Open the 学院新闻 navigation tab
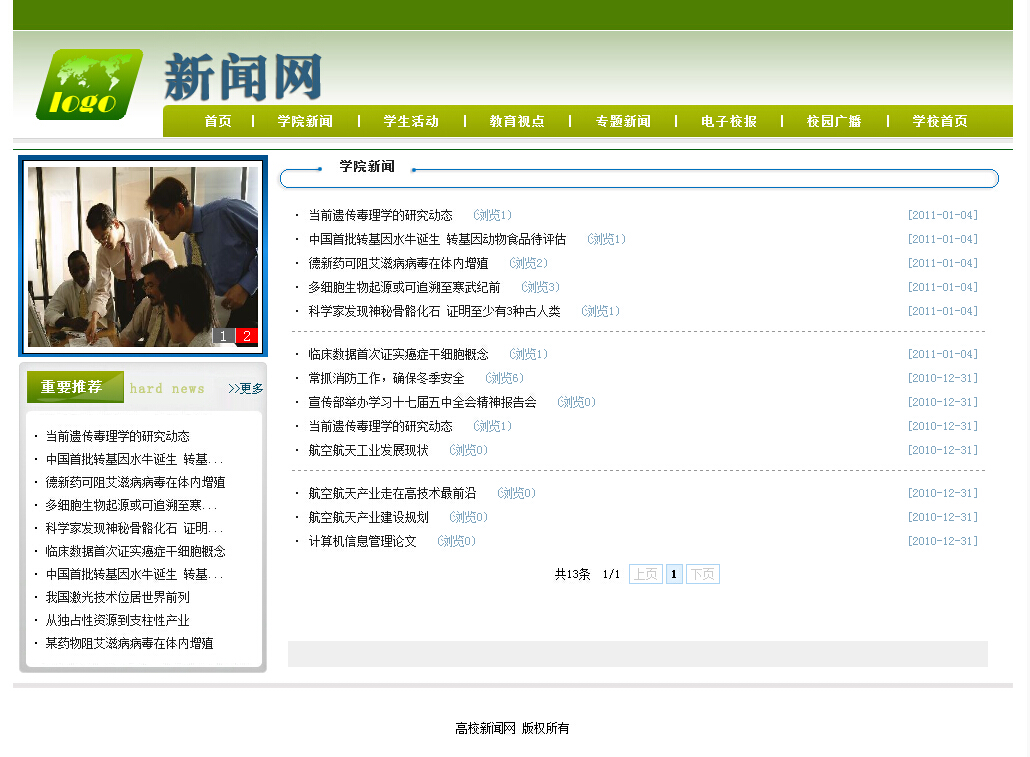The image size is (1030, 757). (x=305, y=122)
